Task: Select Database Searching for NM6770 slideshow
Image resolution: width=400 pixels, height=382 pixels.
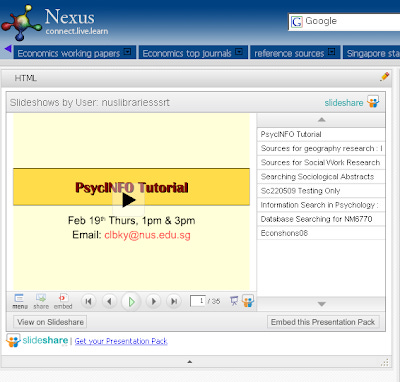Action: [x=321, y=219]
